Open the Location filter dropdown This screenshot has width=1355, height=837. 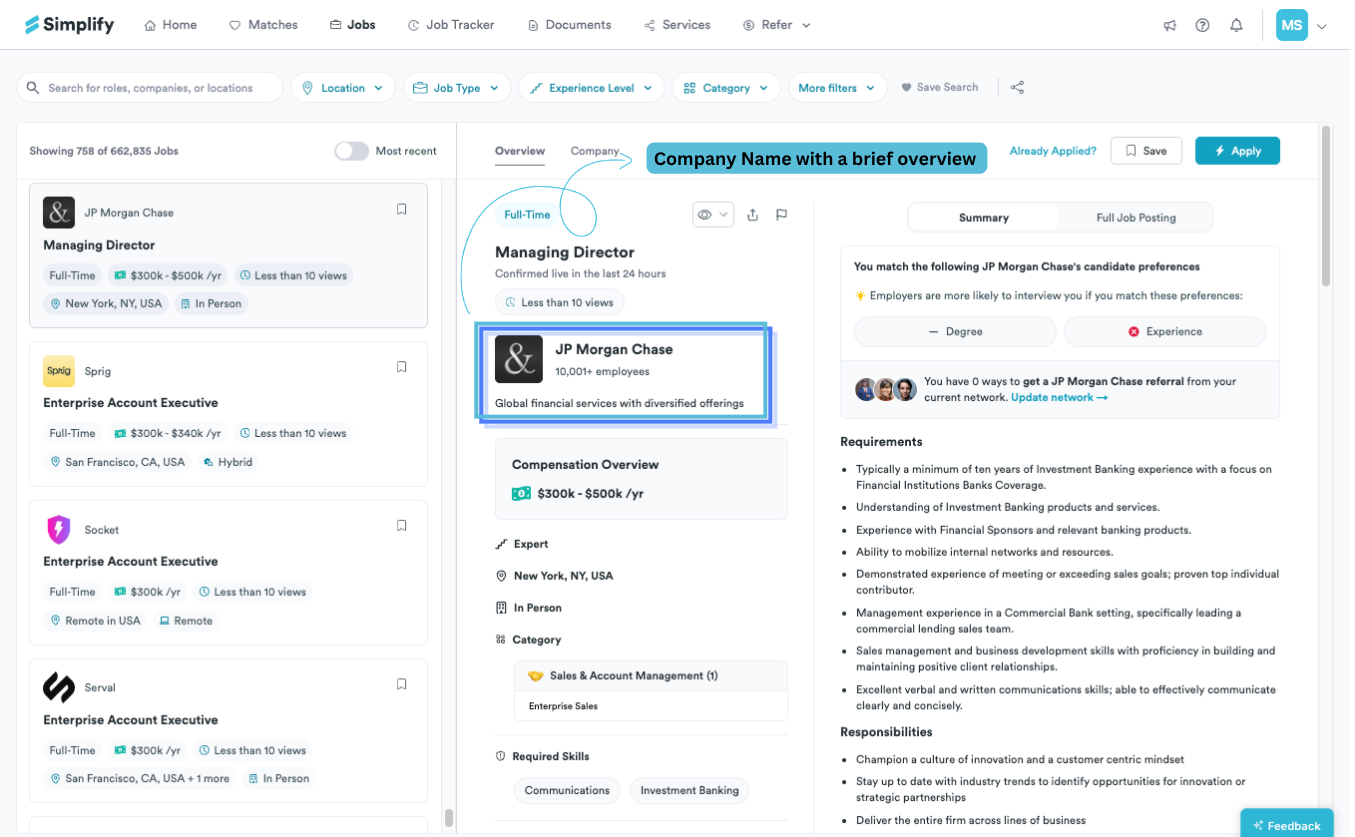[x=343, y=88]
